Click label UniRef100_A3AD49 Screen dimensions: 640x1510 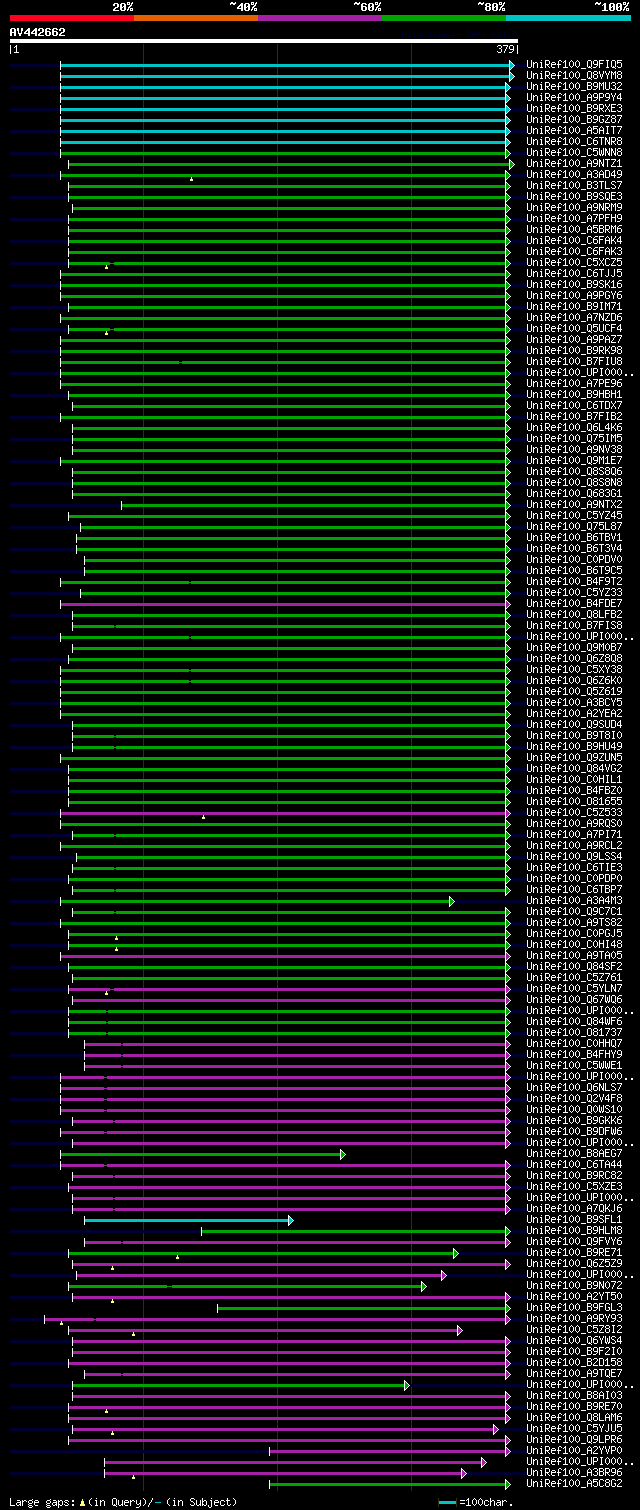click(x=574, y=174)
